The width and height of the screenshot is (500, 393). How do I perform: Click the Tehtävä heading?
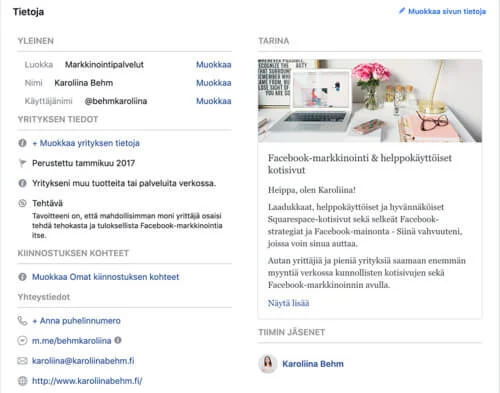(47, 203)
